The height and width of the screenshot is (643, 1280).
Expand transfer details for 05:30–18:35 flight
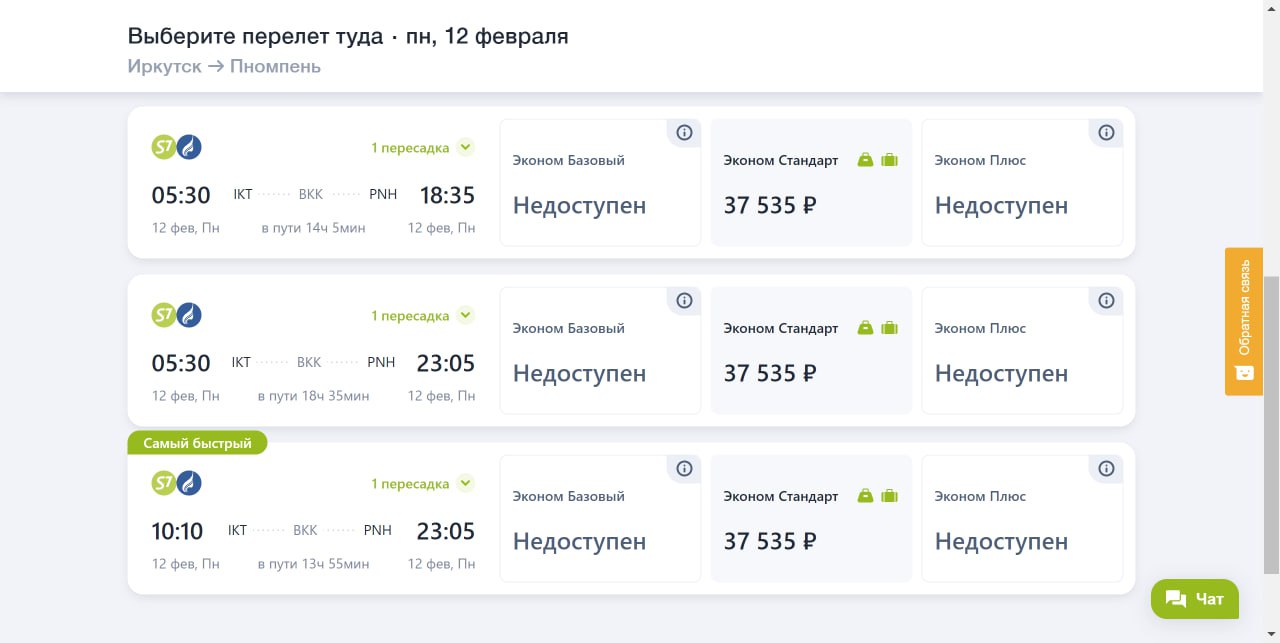click(x=464, y=148)
